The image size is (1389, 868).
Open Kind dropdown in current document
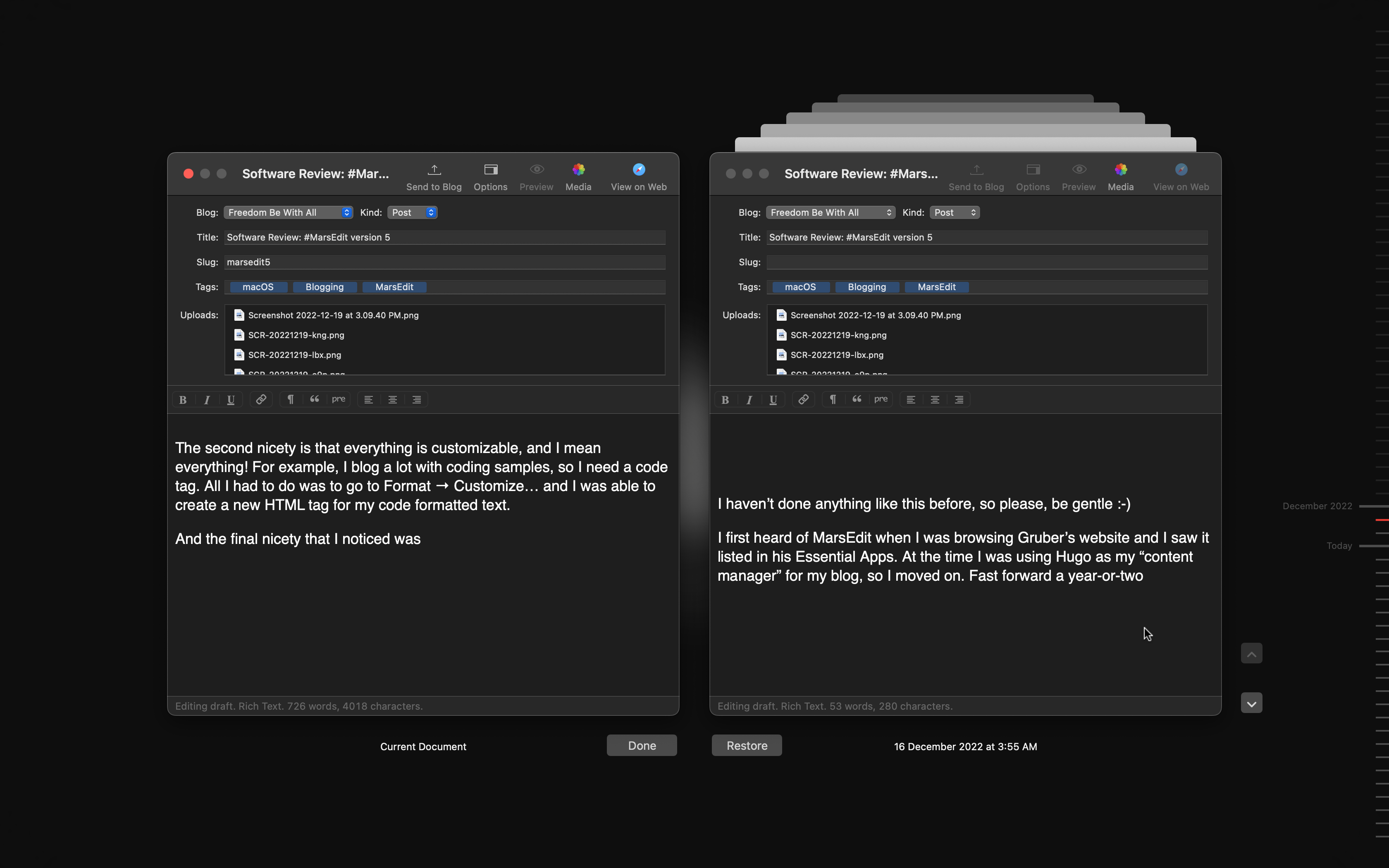413,212
